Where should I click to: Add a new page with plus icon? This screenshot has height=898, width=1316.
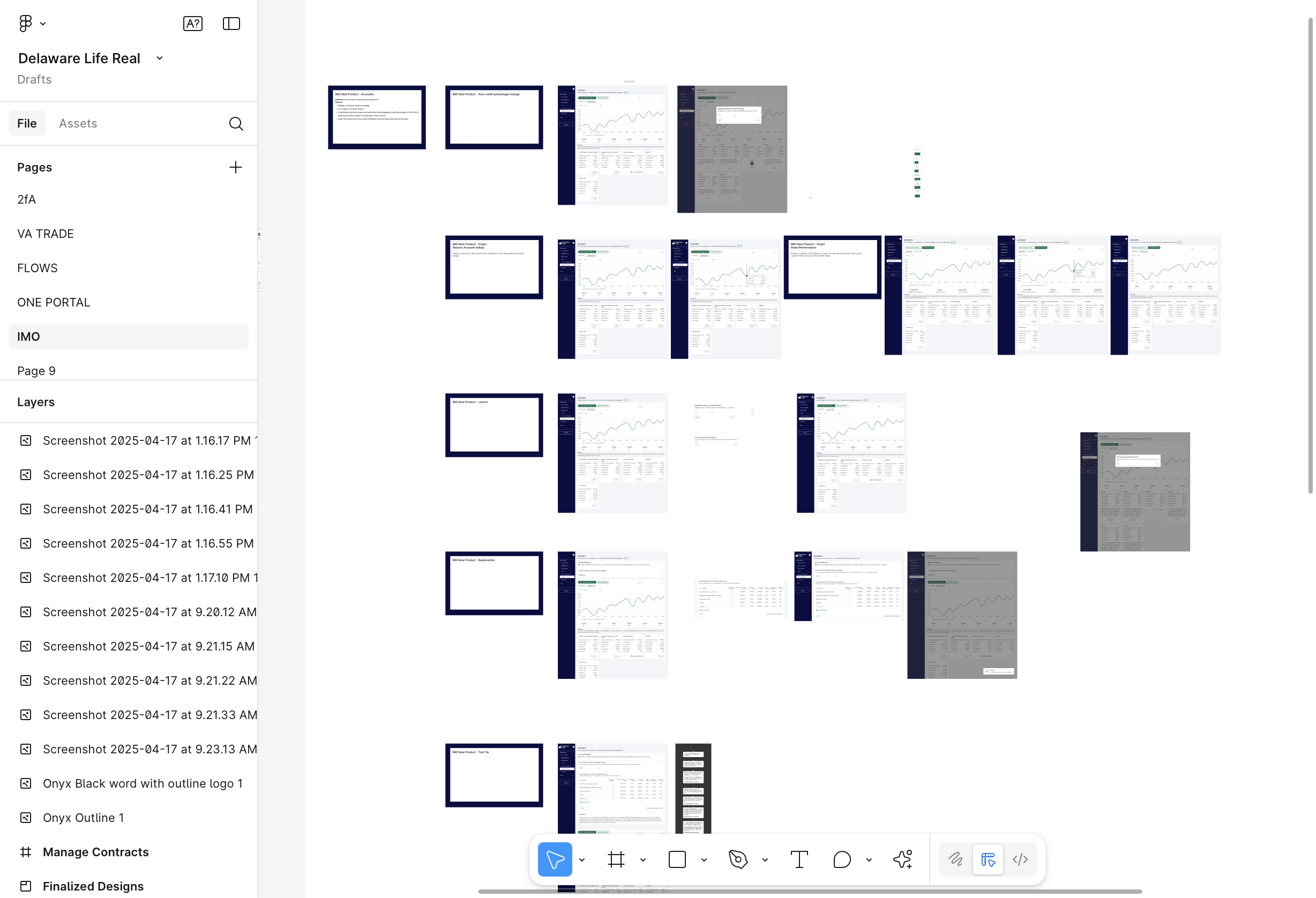[x=235, y=167]
